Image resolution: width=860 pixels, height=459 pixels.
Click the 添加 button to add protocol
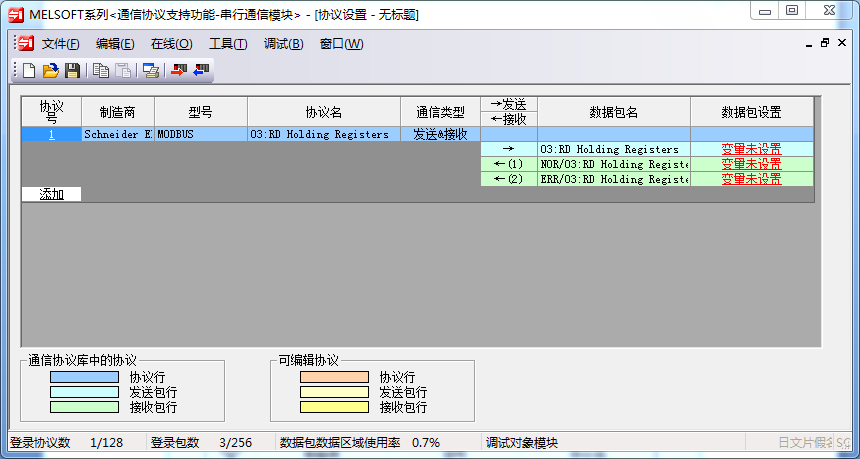52,194
